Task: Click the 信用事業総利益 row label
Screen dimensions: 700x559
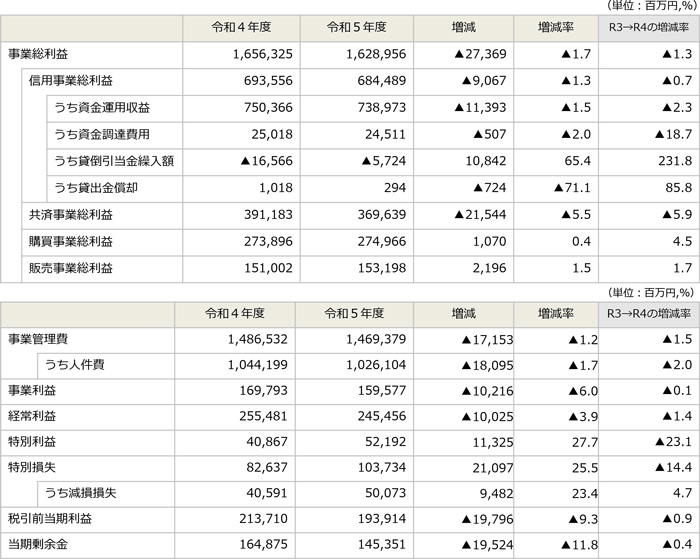Action: pyautogui.click(x=71, y=81)
